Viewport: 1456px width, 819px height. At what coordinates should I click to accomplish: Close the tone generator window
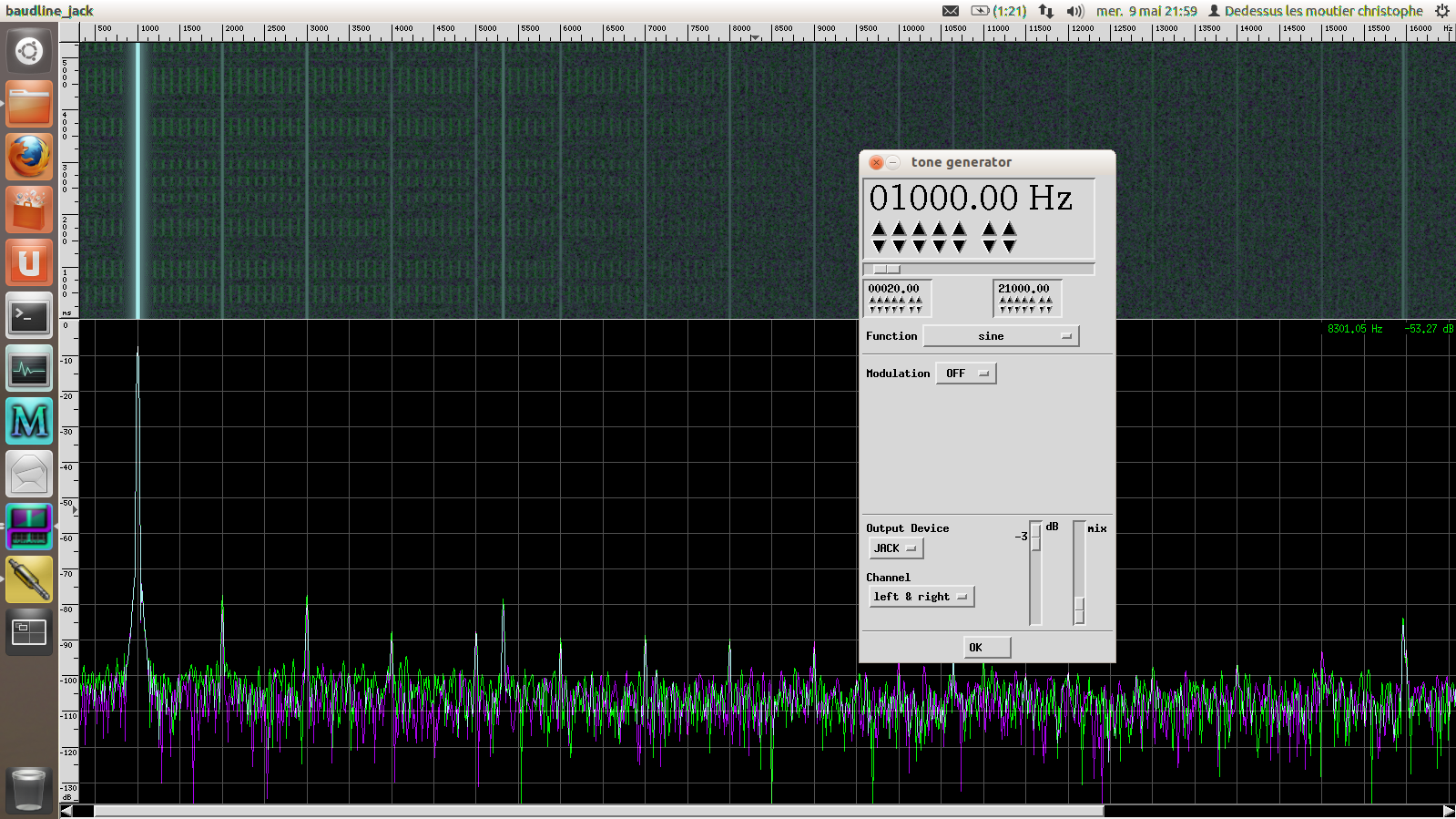pos(876,162)
